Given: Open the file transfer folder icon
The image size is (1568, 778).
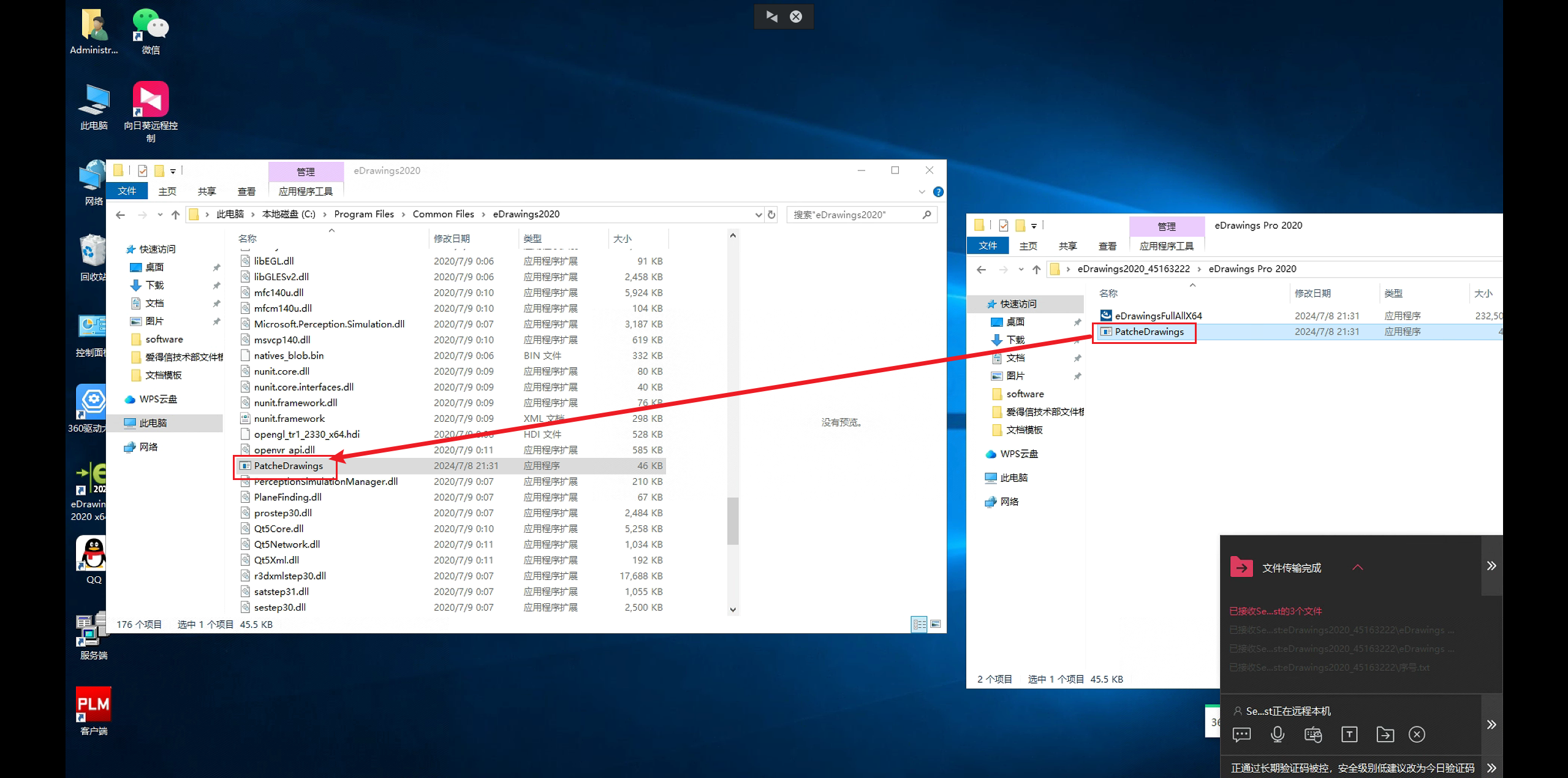Looking at the screenshot, I should [1385, 734].
